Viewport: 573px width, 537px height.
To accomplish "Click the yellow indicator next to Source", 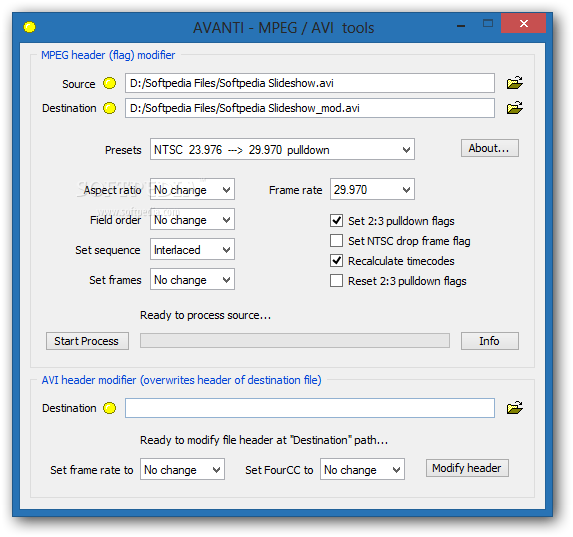I will click(x=109, y=83).
